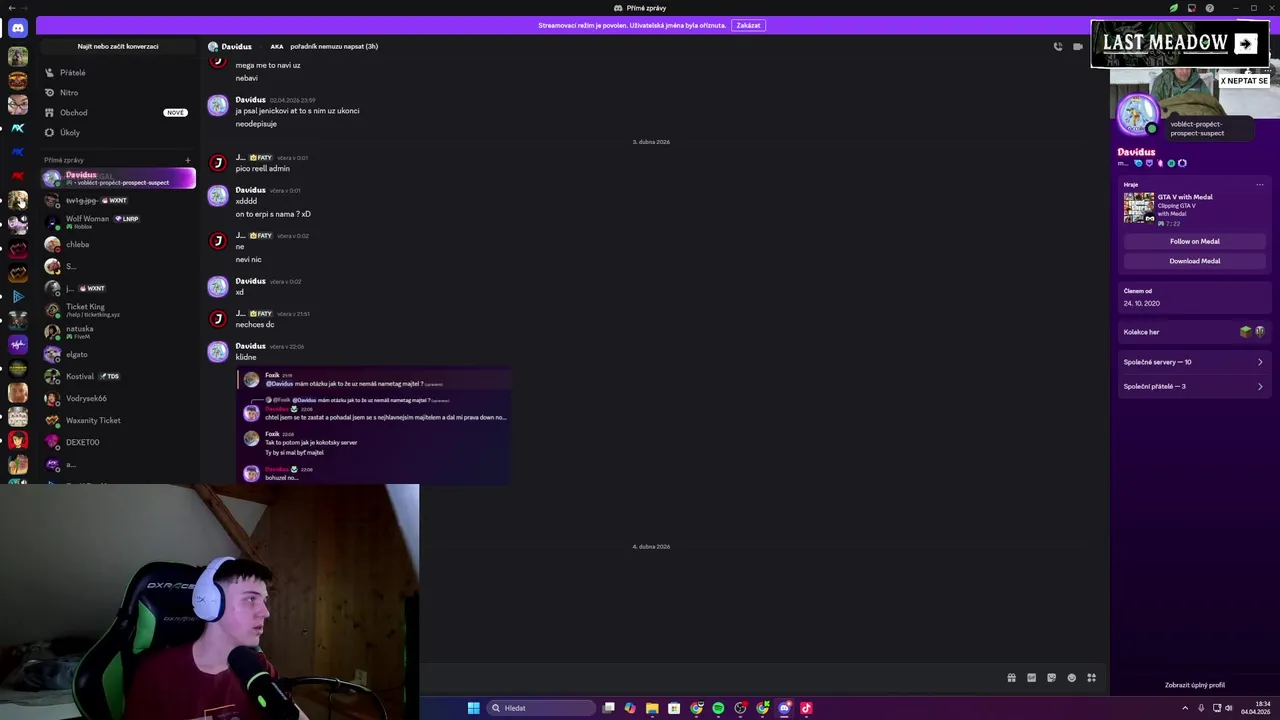Click the Davidus name in chat header
The image size is (1280, 720).
236,46
